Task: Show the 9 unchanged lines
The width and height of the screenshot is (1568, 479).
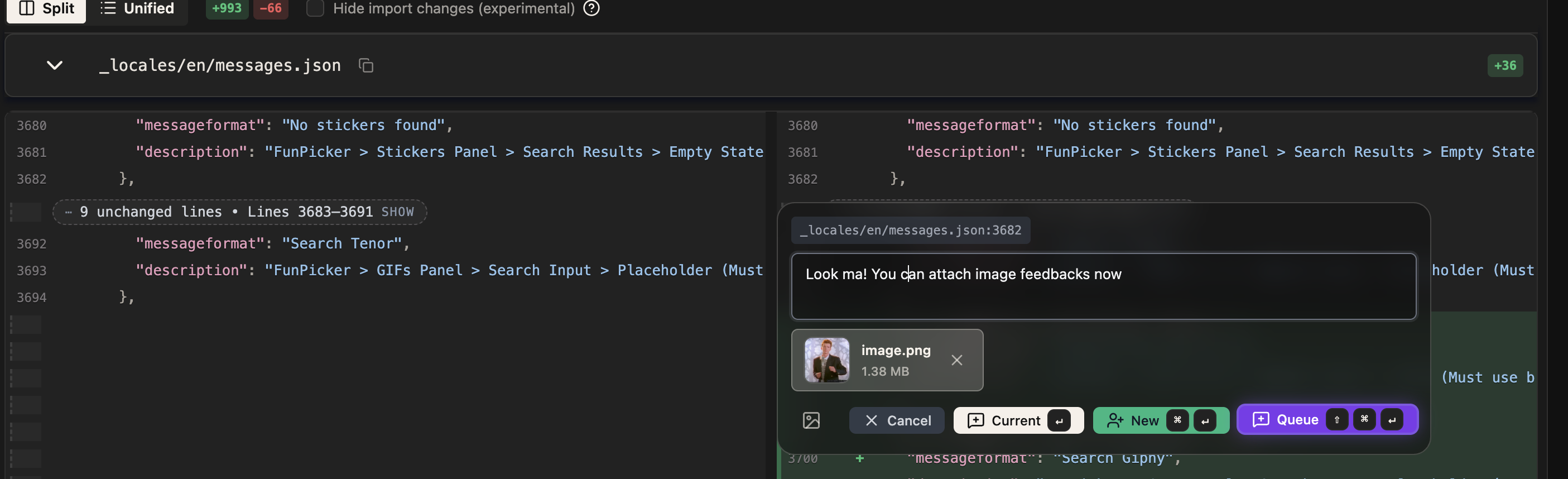Action: tap(397, 212)
